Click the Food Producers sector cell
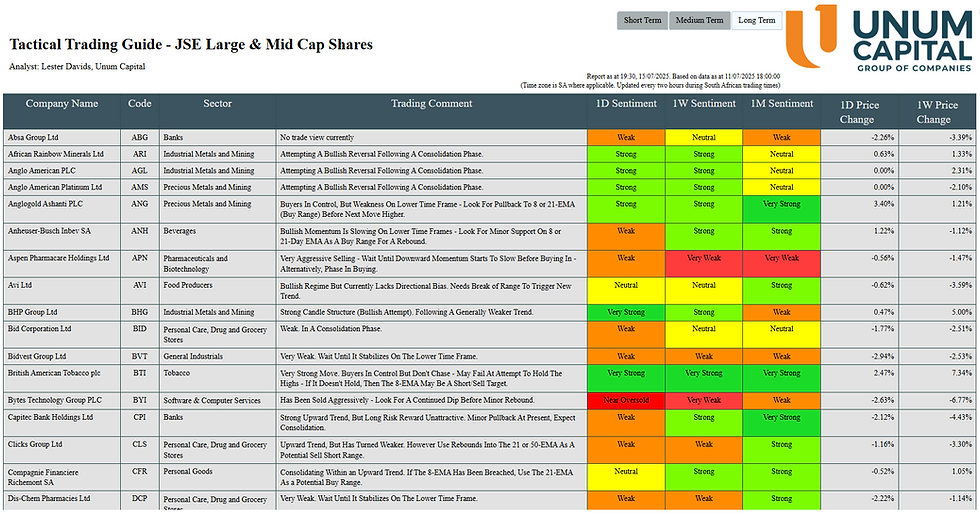Viewport: 980px width, 516px height. coord(218,290)
